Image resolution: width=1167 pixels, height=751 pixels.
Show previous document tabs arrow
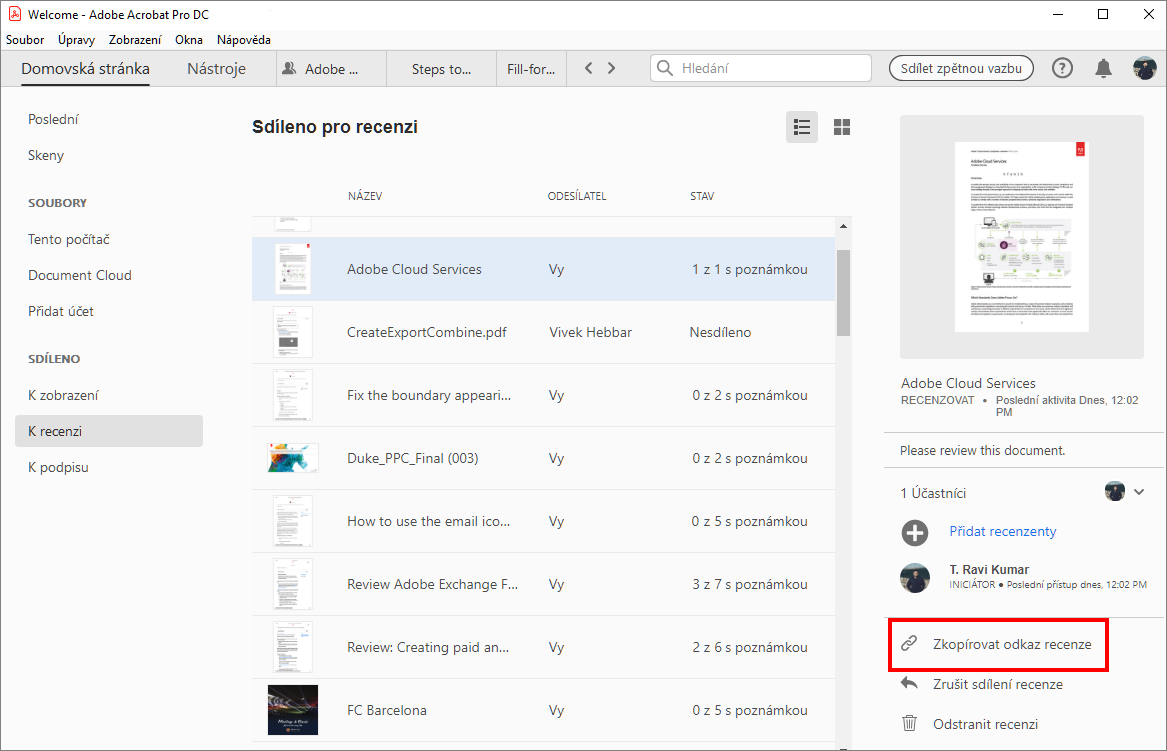click(589, 68)
